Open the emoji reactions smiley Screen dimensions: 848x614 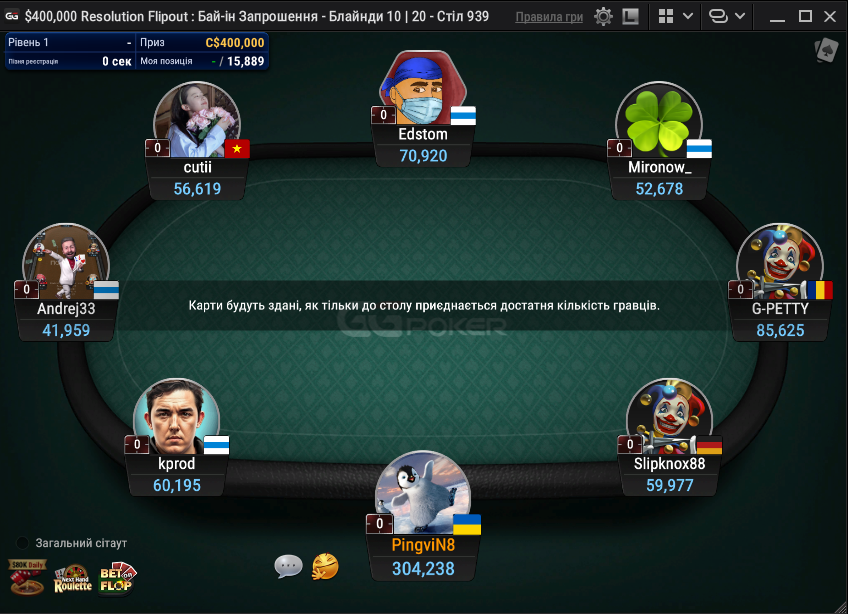point(325,566)
